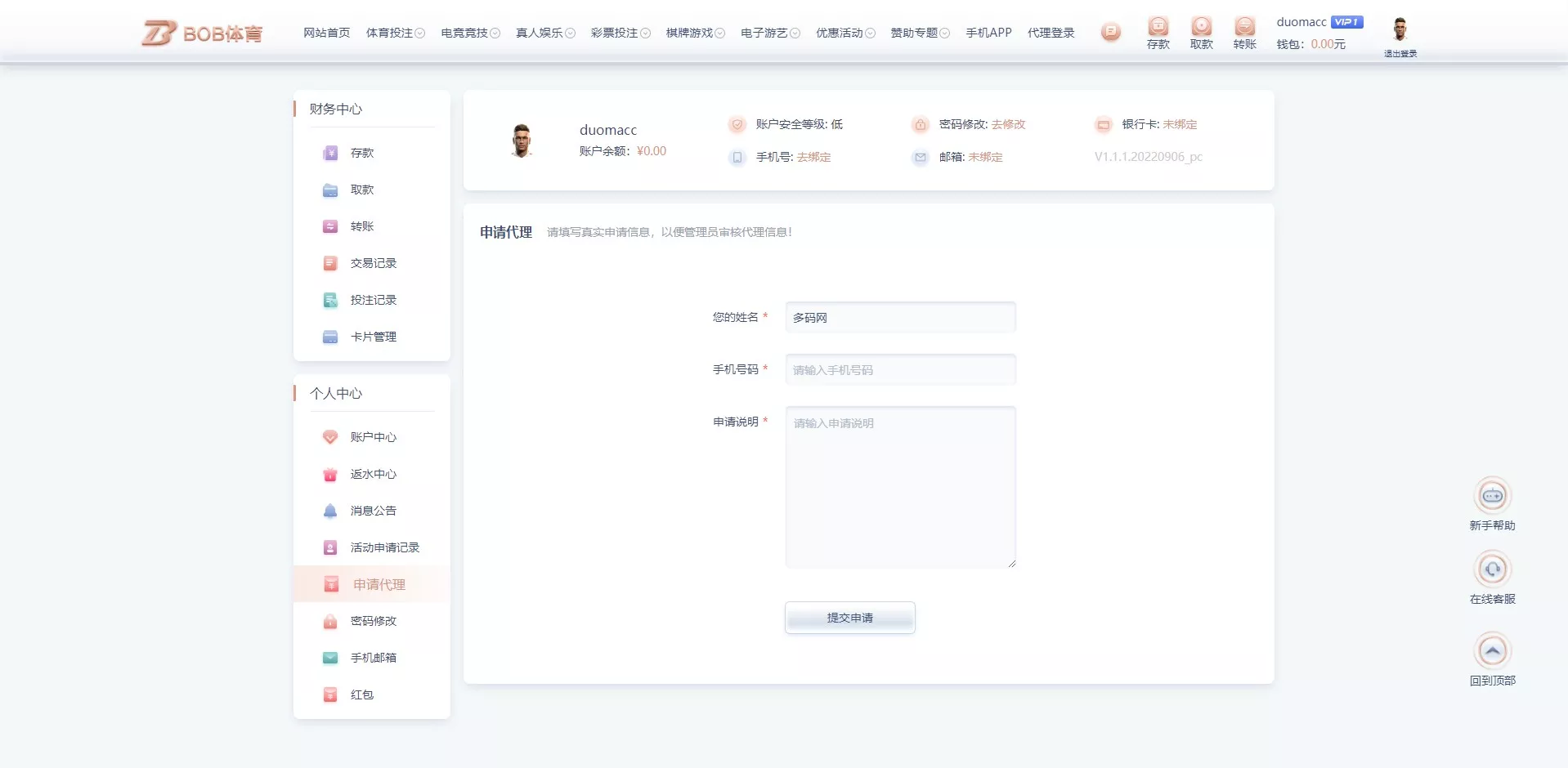This screenshot has height=768, width=1568.
Task: Open 代理登录 from the navigation bar
Action: [1051, 33]
